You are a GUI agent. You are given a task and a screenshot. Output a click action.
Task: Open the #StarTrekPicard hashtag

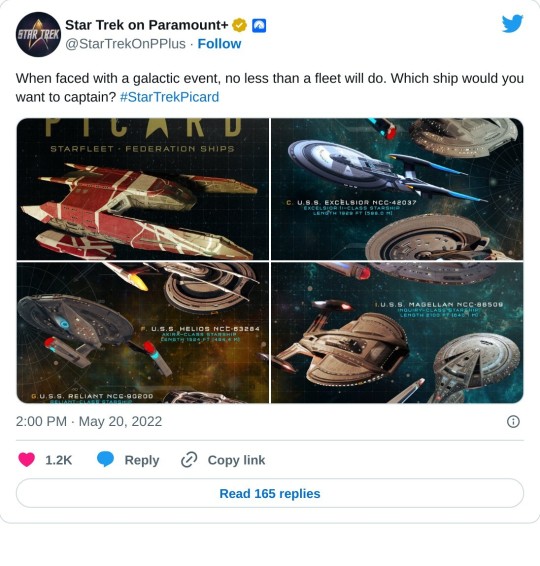pyautogui.click(x=169, y=97)
